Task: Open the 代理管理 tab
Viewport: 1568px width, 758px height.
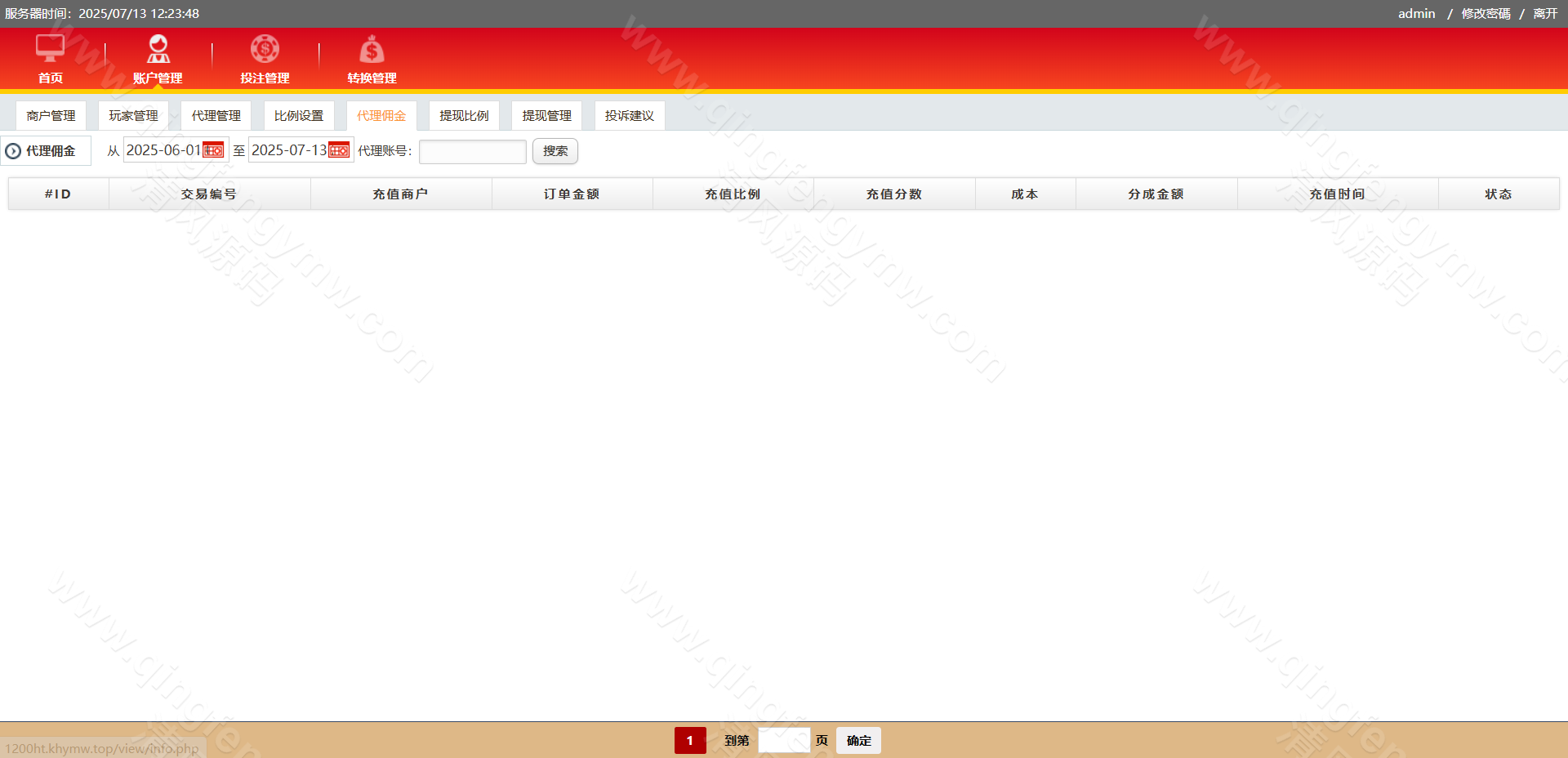Action: [216, 116]
